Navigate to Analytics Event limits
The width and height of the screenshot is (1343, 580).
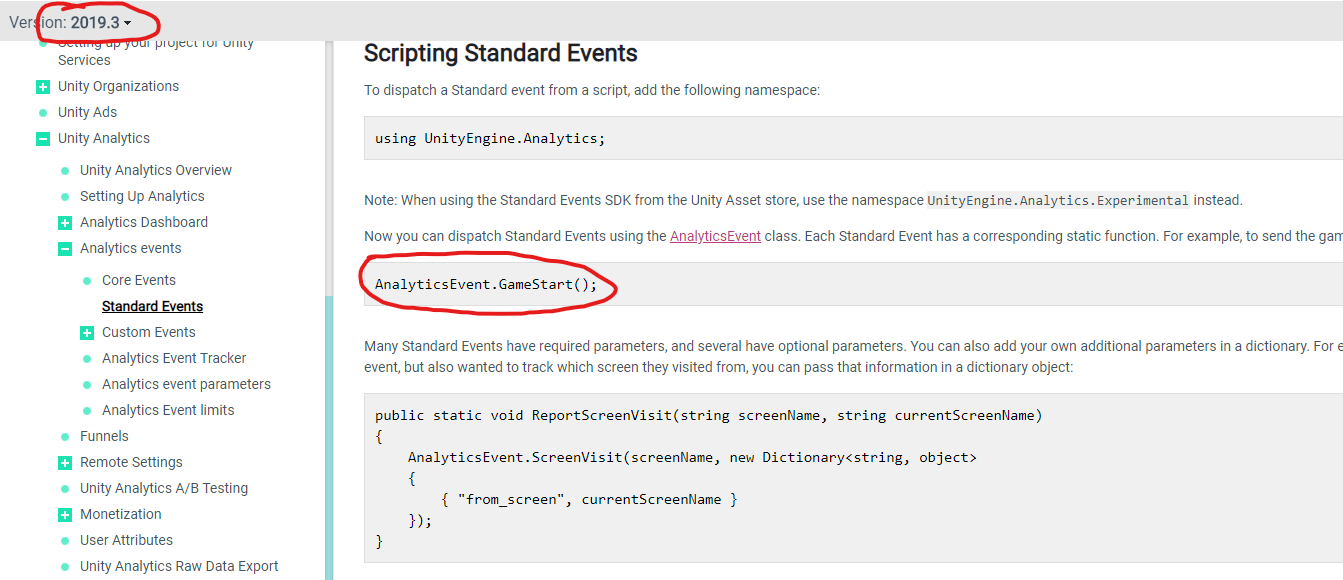pyautogui.click(x=168, y=410)
